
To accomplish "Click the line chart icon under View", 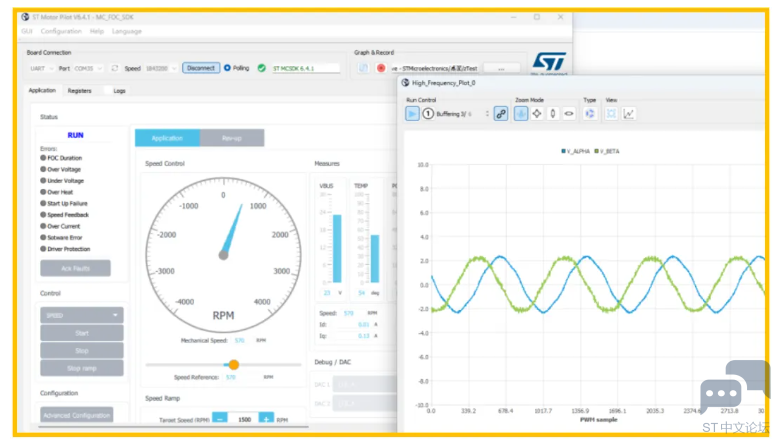I will point(628,114).
